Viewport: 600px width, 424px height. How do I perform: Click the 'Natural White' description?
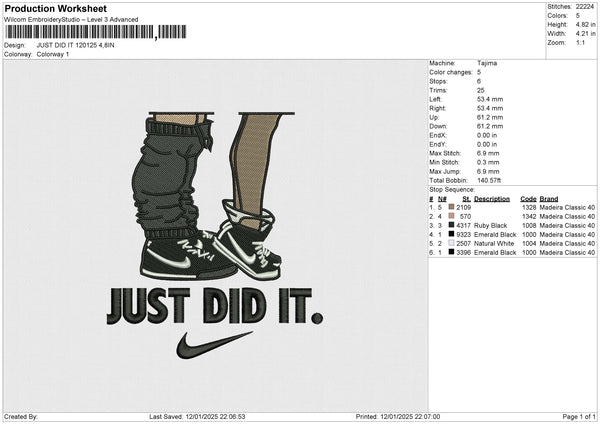click(x=494, y=243)
